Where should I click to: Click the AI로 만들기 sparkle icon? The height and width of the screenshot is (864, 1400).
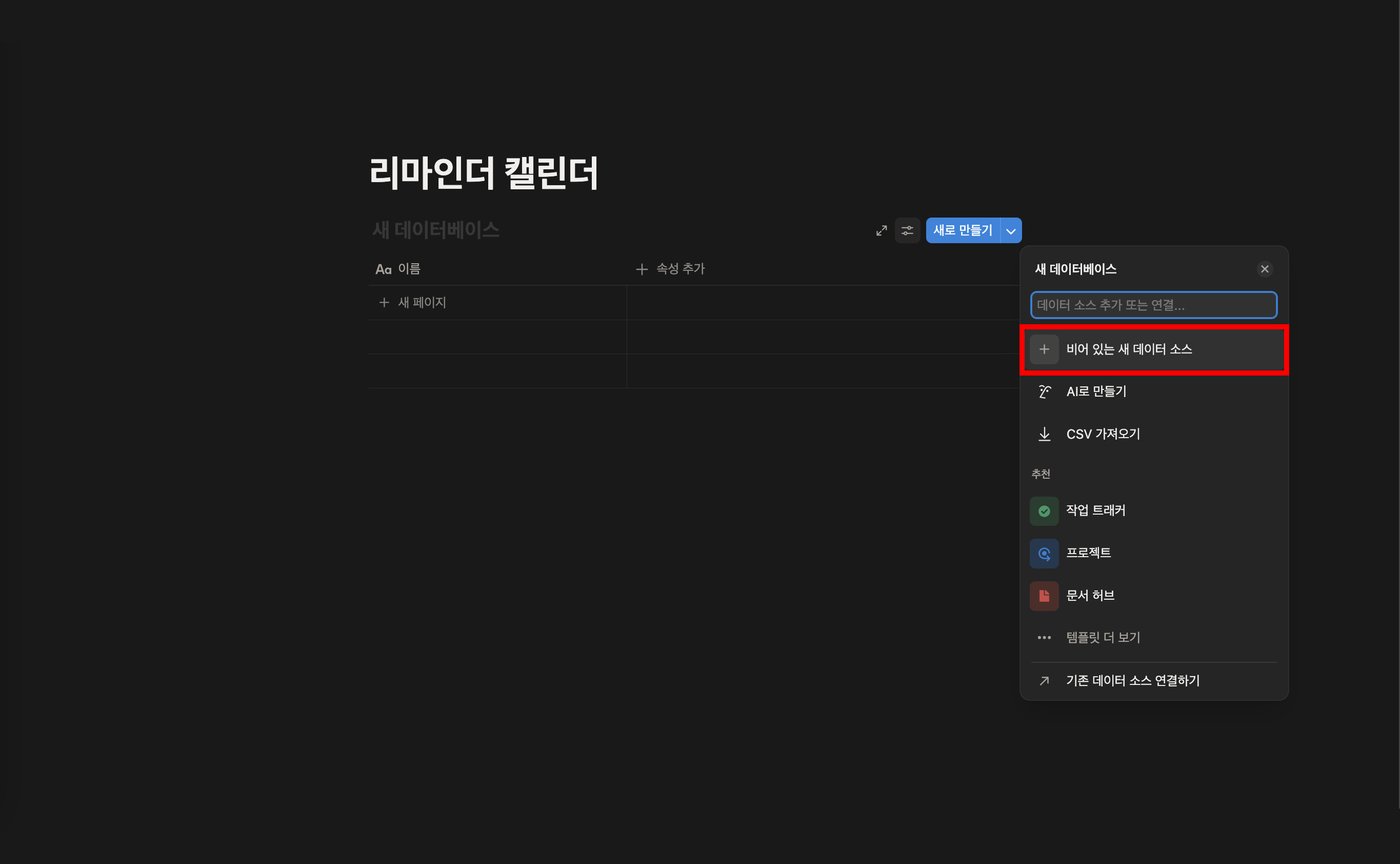1044,391
